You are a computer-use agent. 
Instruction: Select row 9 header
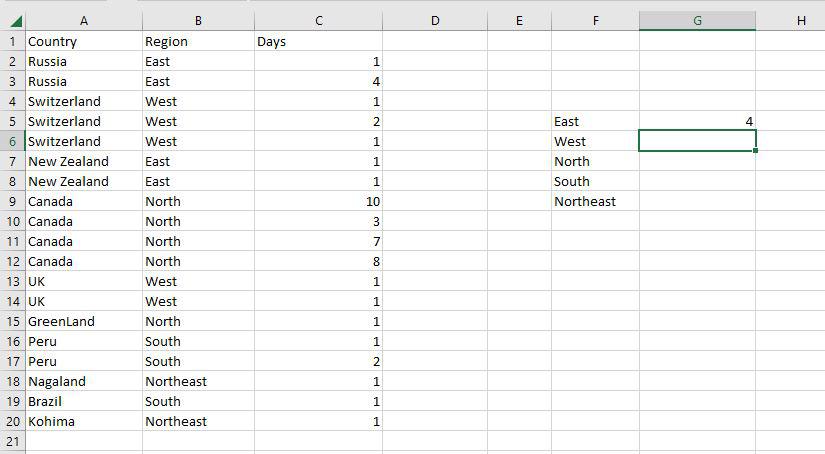pos(12,202)
